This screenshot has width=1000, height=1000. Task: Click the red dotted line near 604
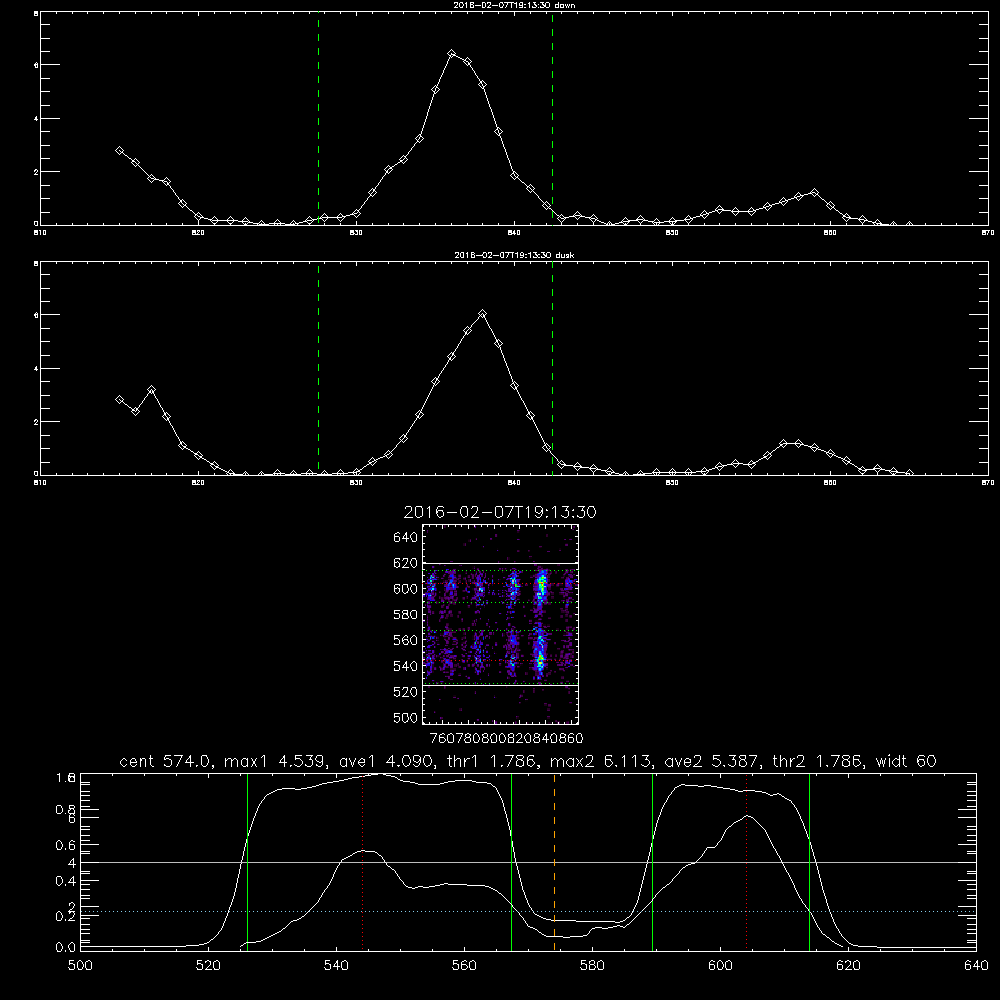pyautogui.click(x=746, y=862)
